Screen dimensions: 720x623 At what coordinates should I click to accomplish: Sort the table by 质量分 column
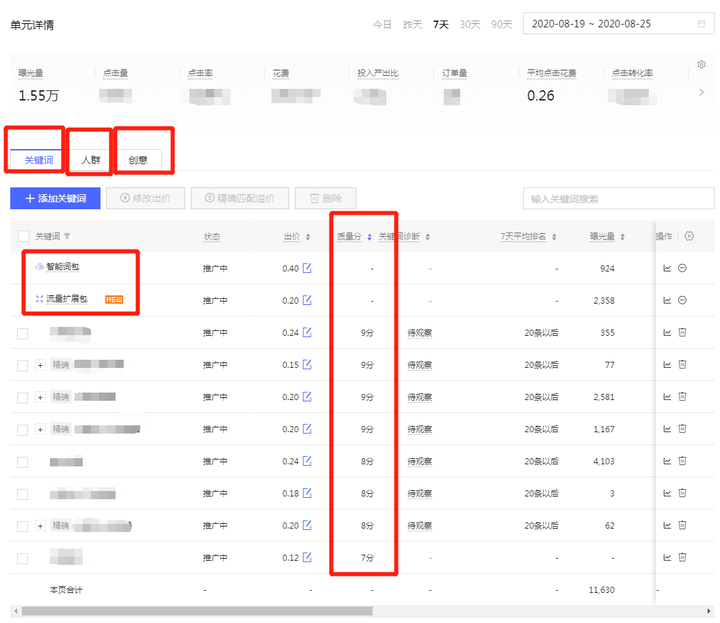pos(370,237)
